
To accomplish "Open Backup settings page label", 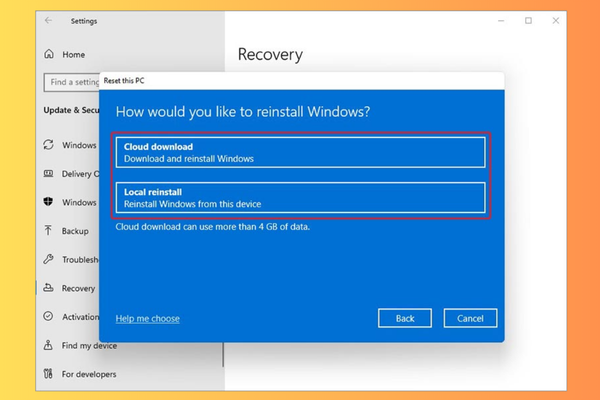I will 75,231.
